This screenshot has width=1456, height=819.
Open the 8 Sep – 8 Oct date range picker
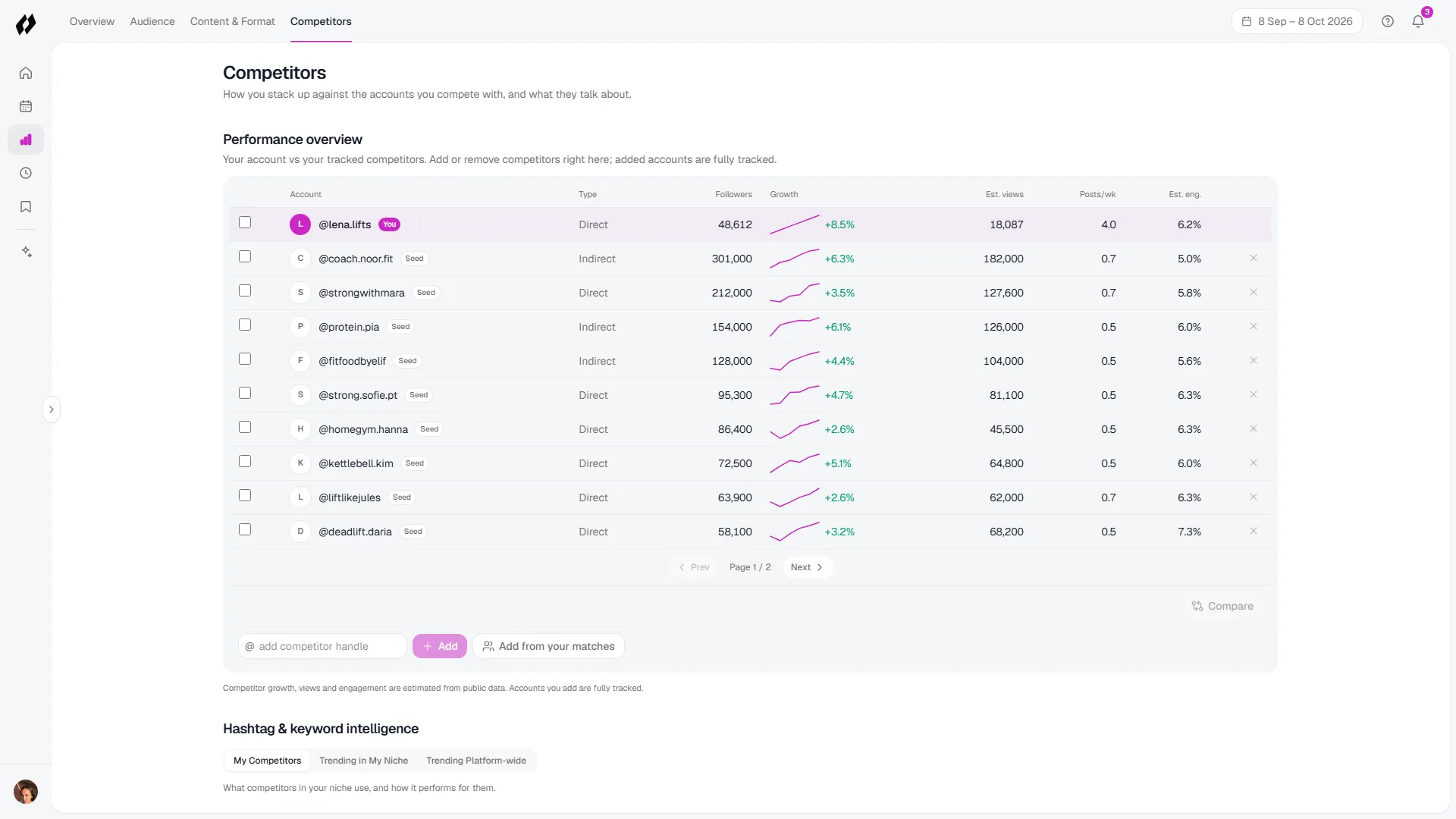(1297, 21)
